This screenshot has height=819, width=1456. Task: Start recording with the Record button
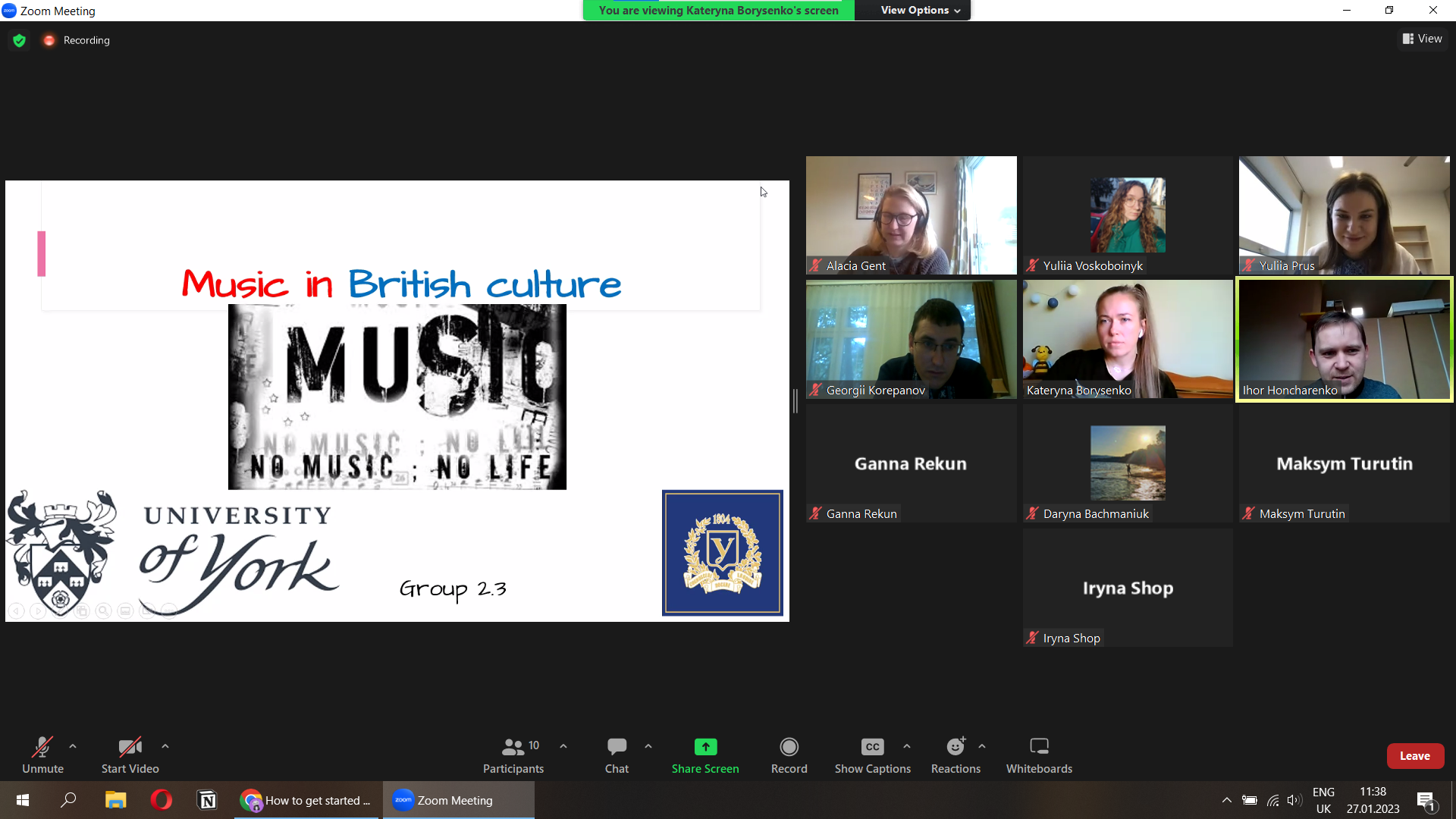(x=789, y=755)
